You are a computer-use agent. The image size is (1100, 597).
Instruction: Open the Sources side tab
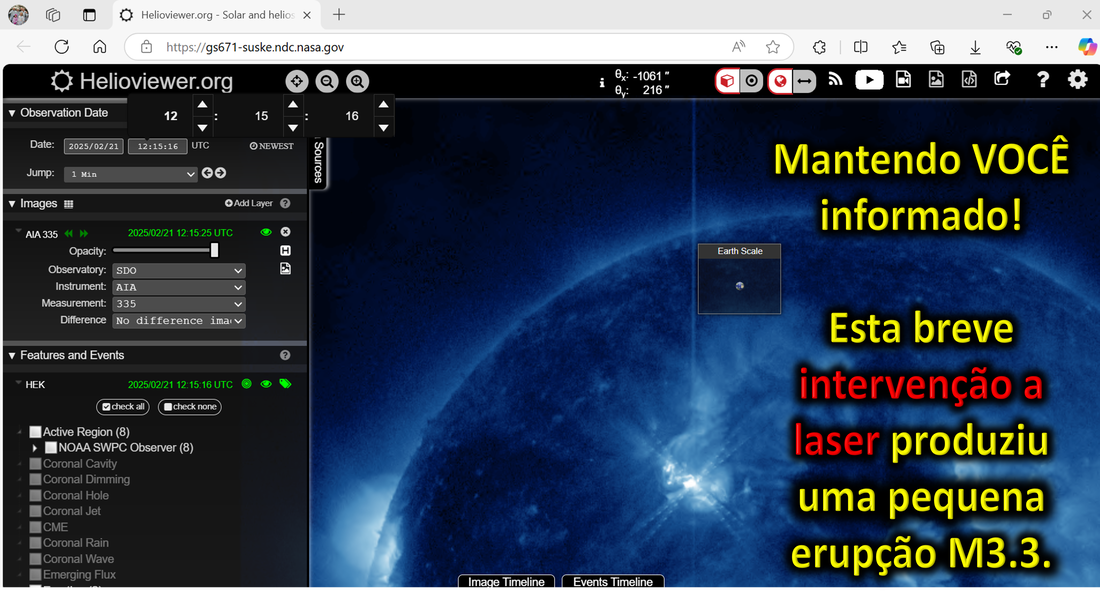318,162
